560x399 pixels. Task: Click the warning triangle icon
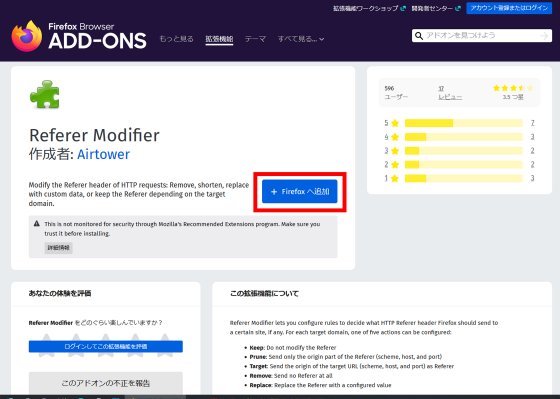(36, 224)
